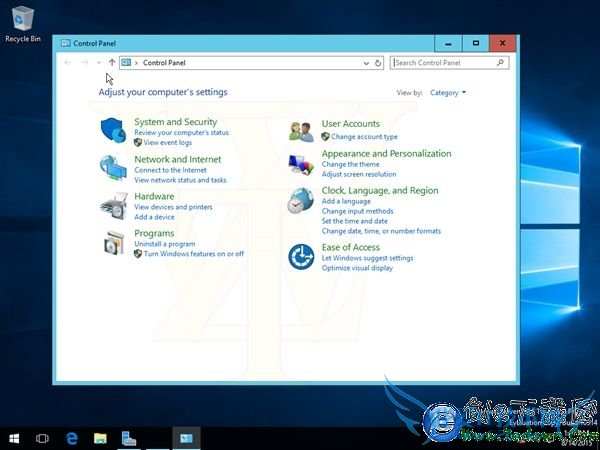Open the Recycle Bin desktop icon
Viewport: 600px width, 450px height.
point(23,24)
